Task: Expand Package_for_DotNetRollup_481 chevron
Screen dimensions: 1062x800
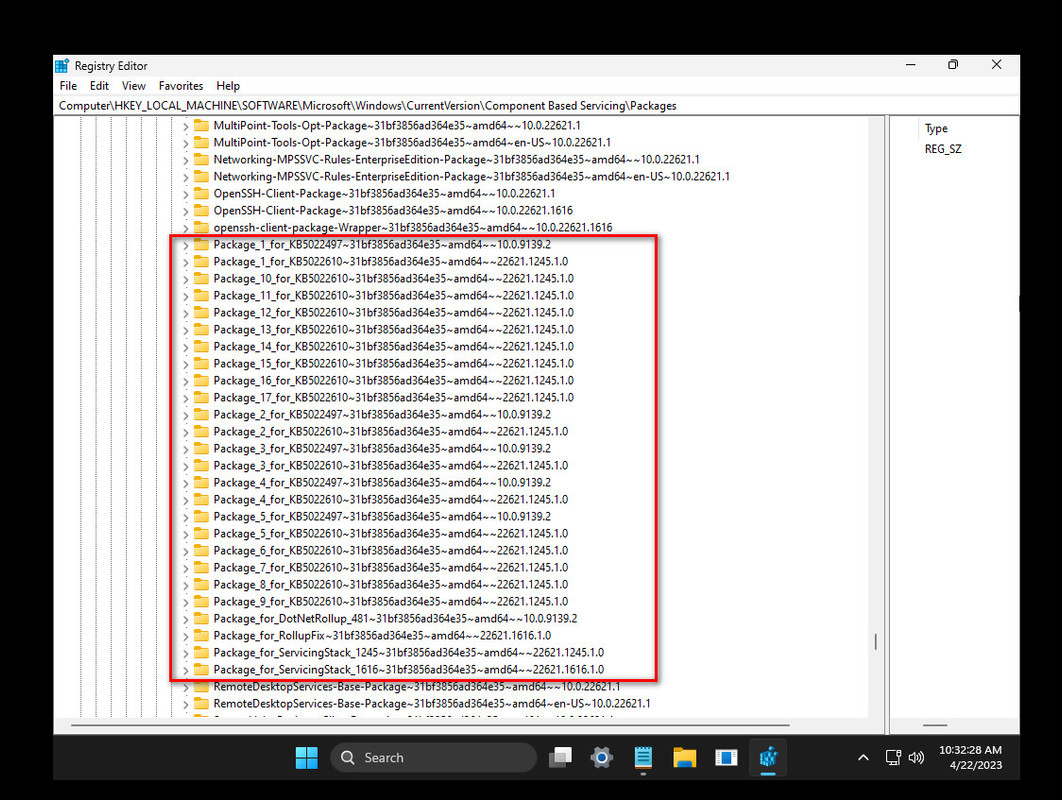Action: coord(186,619)
